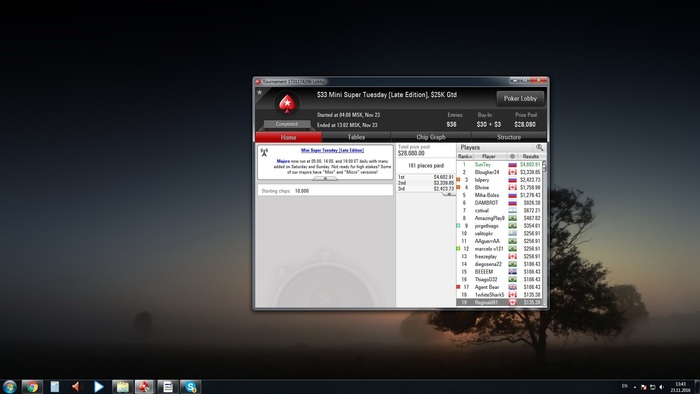Click the 2nd place prize row

tap(426, 183)
